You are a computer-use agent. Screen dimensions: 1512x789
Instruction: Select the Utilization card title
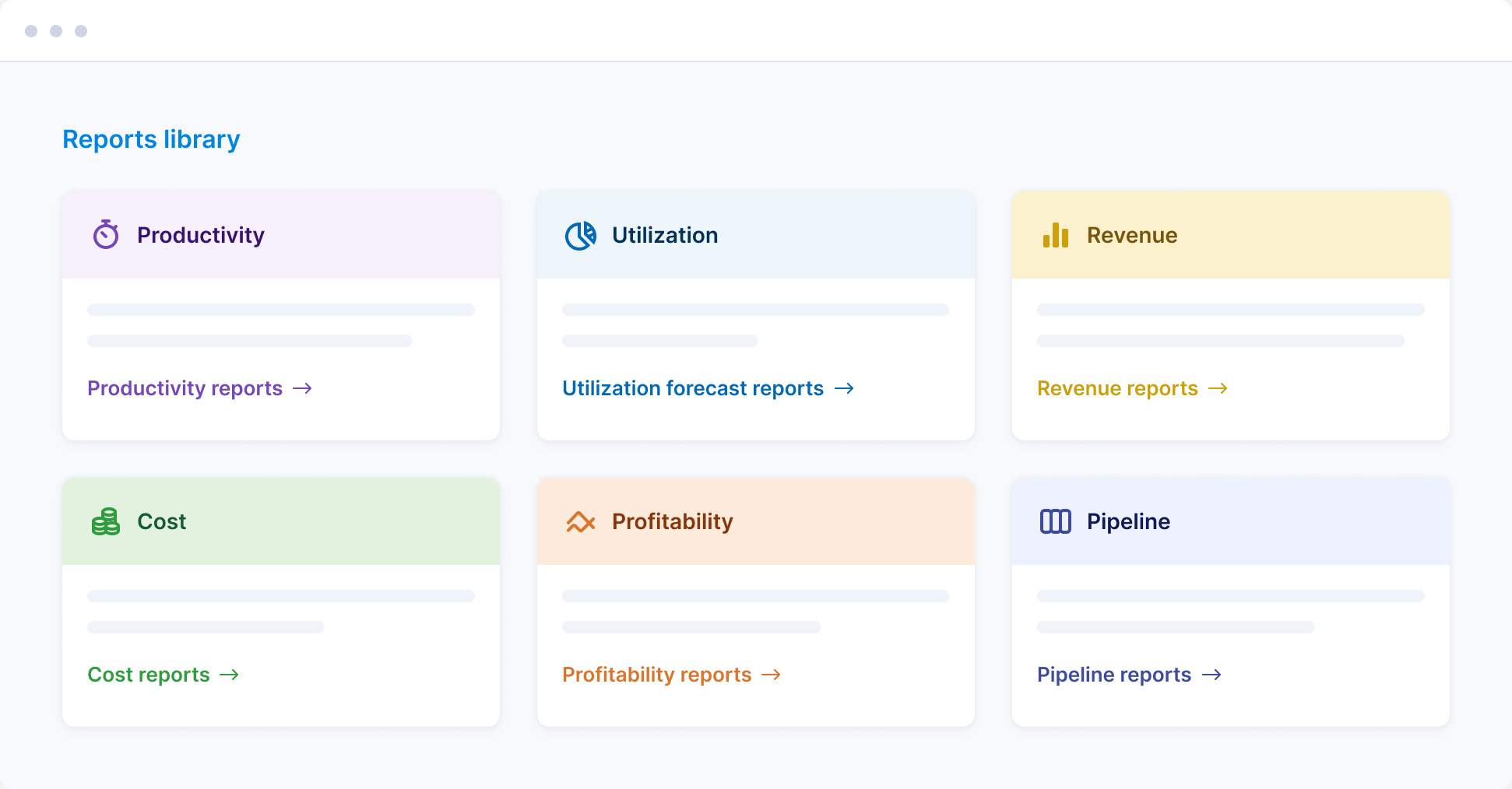[665, 235]
